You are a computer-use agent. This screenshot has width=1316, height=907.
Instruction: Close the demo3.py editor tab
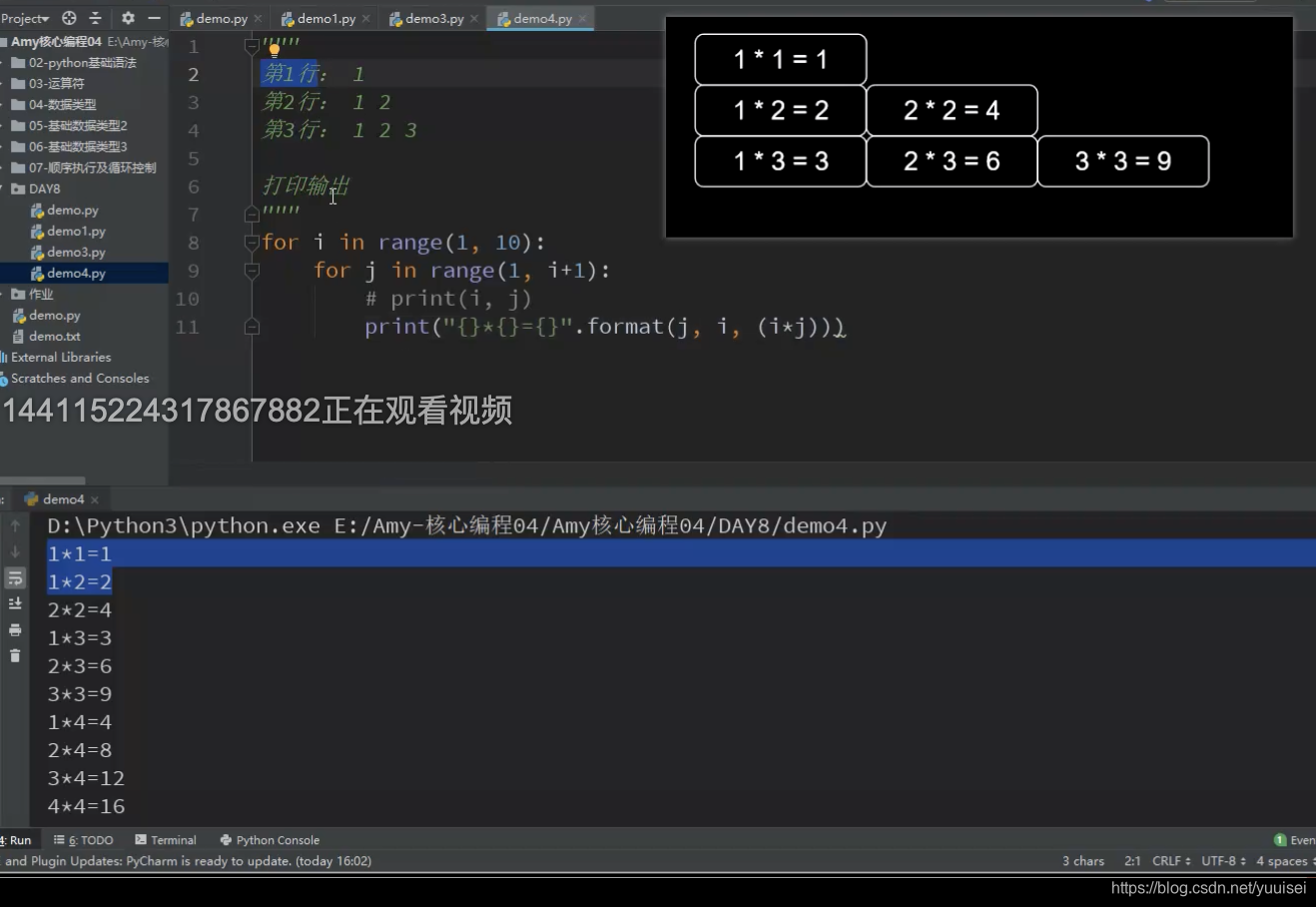tap(474, 19)
